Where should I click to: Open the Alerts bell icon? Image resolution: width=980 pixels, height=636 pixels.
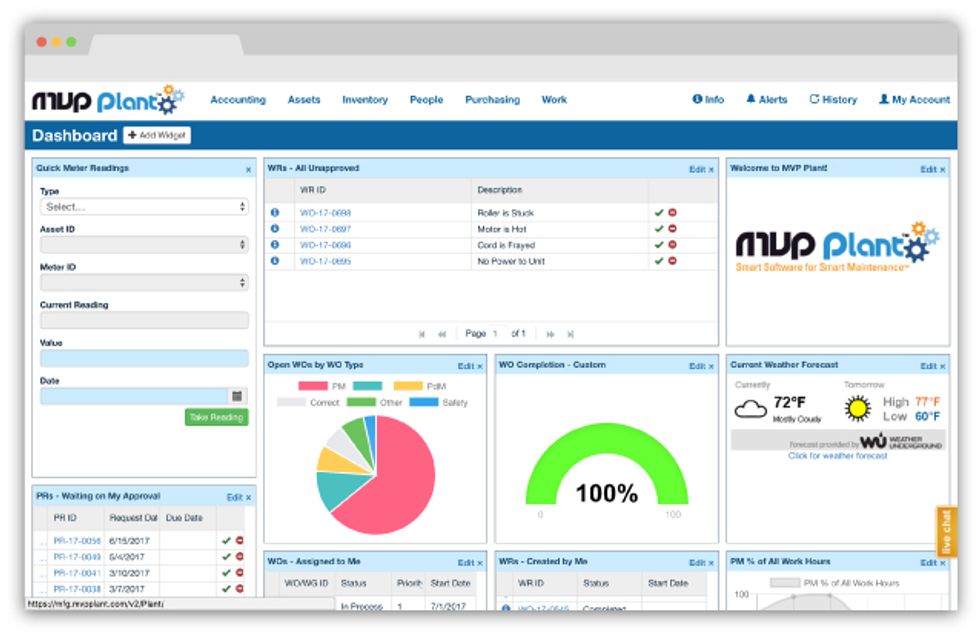tap(751, 100)
